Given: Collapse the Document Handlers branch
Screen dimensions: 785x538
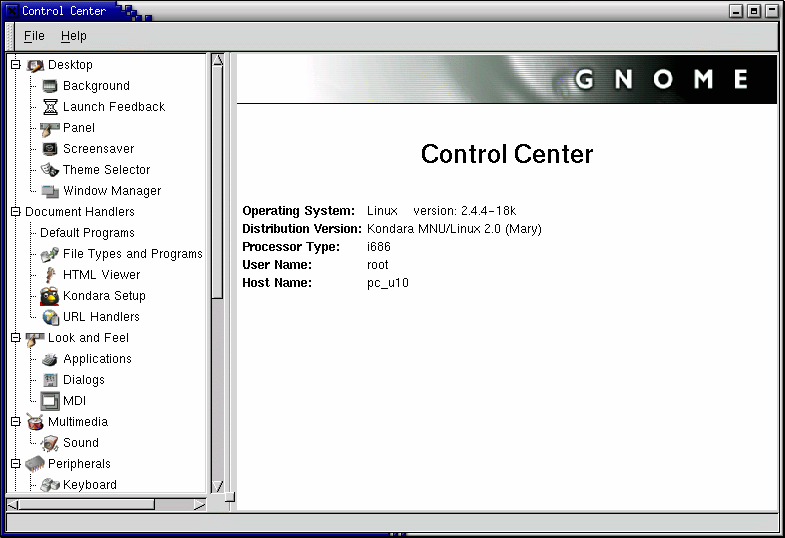Looking at the screenshot, I should click(15, 212).
